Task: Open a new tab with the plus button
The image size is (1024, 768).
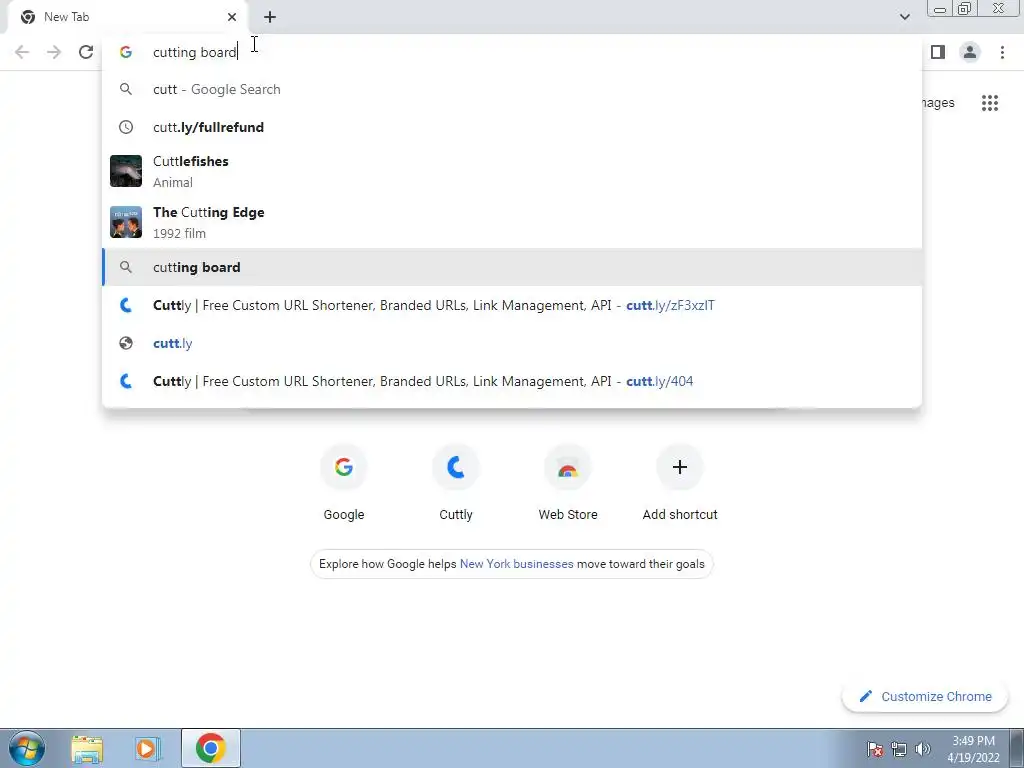Action: (270, 17)
